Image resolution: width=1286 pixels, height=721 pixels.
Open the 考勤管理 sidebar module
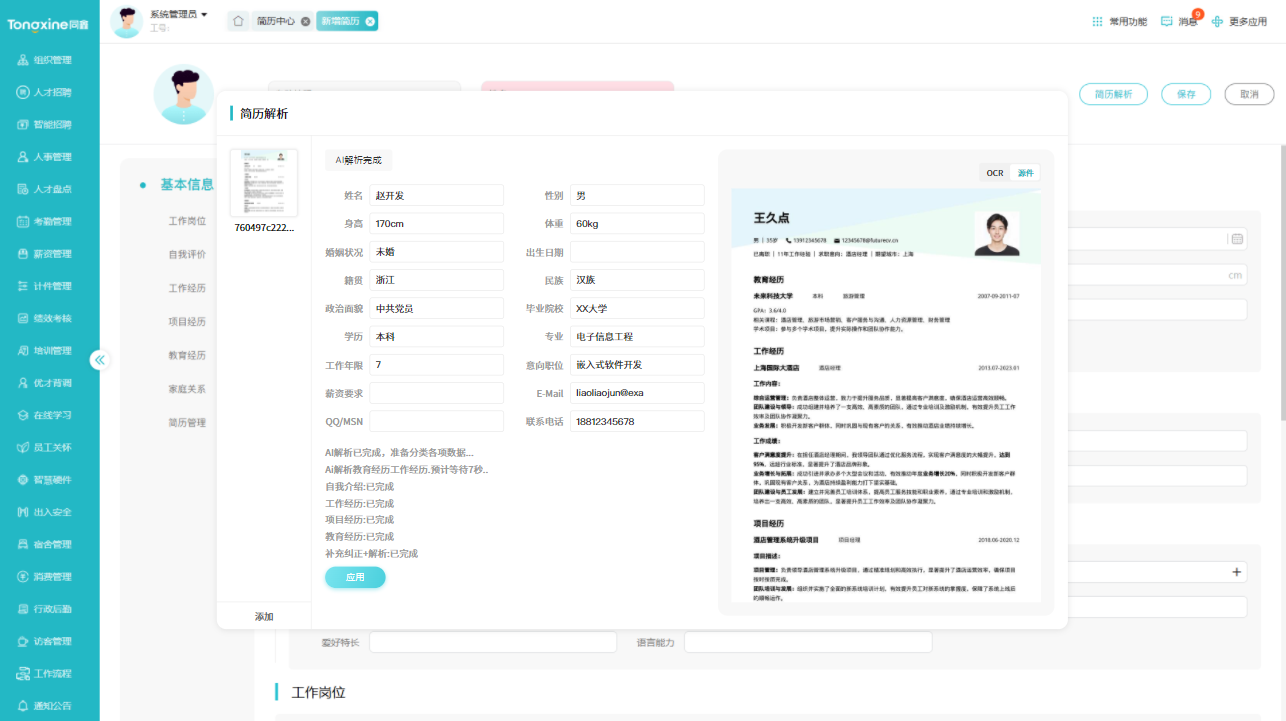47,221
